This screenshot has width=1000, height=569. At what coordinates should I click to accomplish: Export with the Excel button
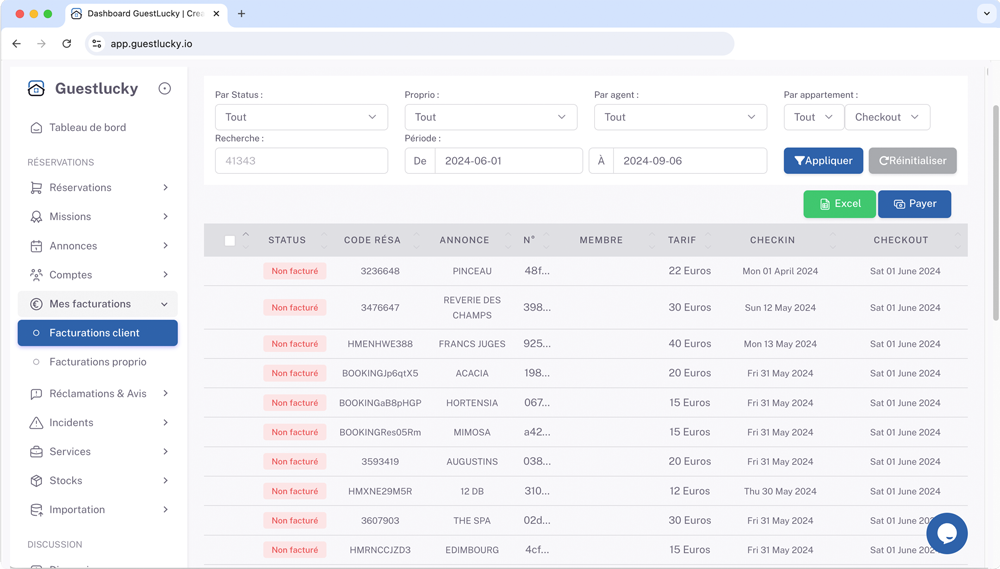pos(839,204)
